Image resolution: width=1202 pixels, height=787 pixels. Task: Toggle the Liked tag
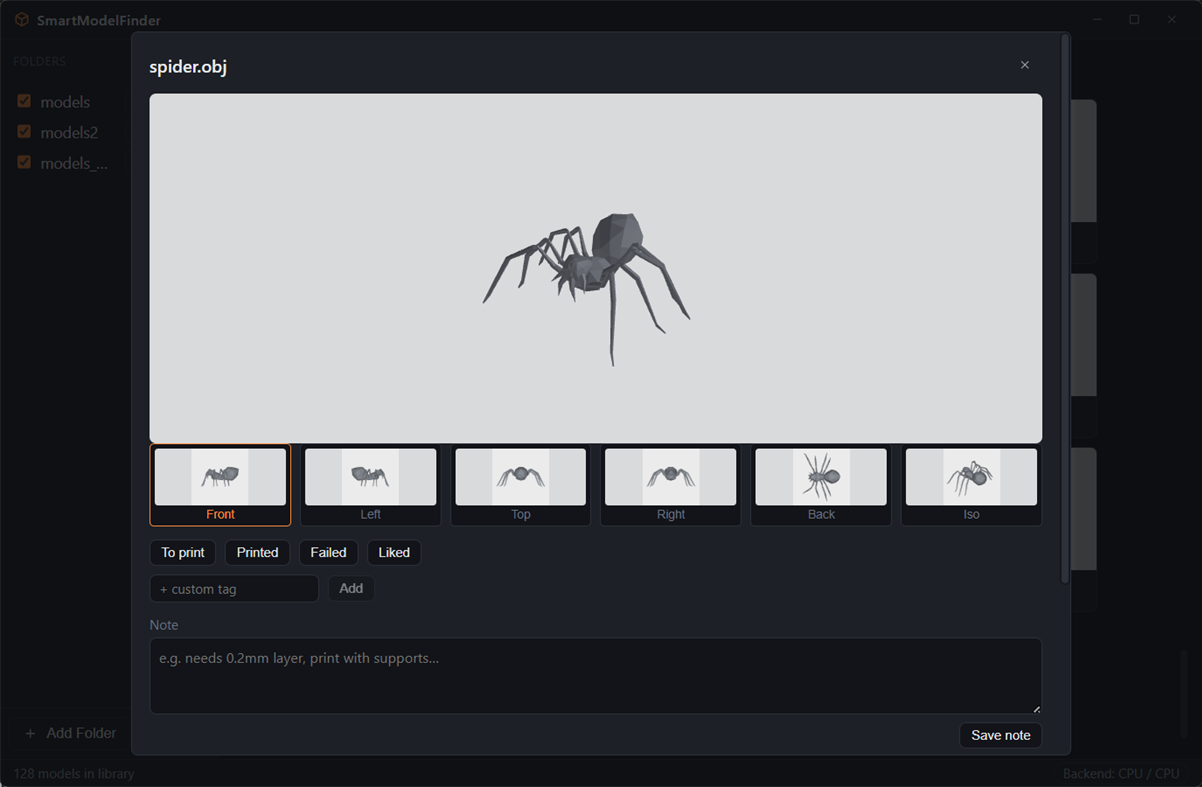[394, 552]
